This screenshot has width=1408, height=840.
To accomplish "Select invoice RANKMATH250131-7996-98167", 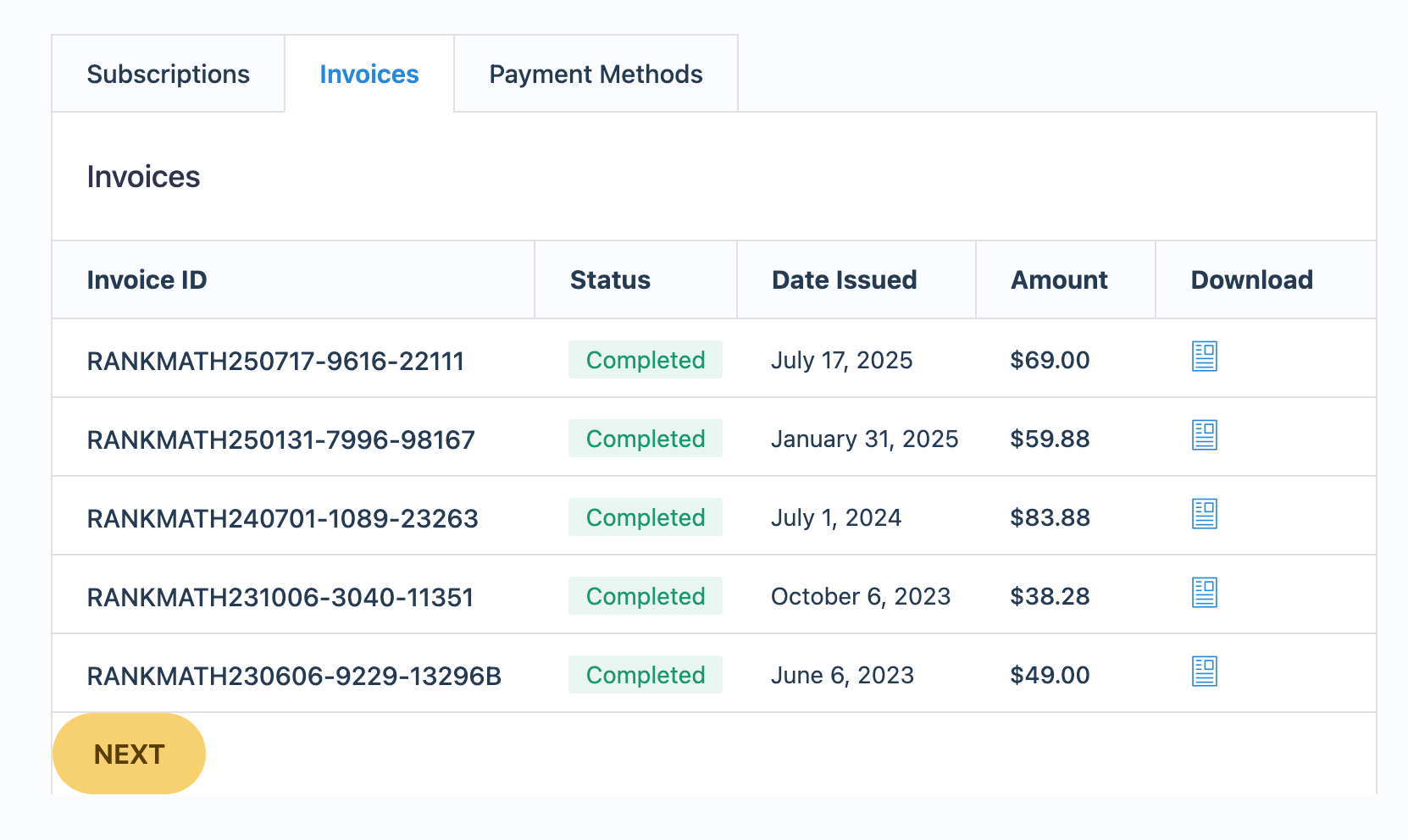I will coord(280,439).
